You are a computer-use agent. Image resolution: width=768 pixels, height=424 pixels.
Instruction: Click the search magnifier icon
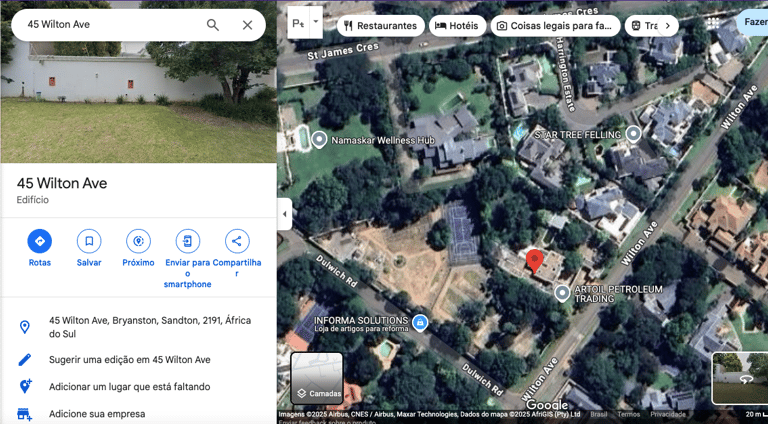tap(213, 25)
